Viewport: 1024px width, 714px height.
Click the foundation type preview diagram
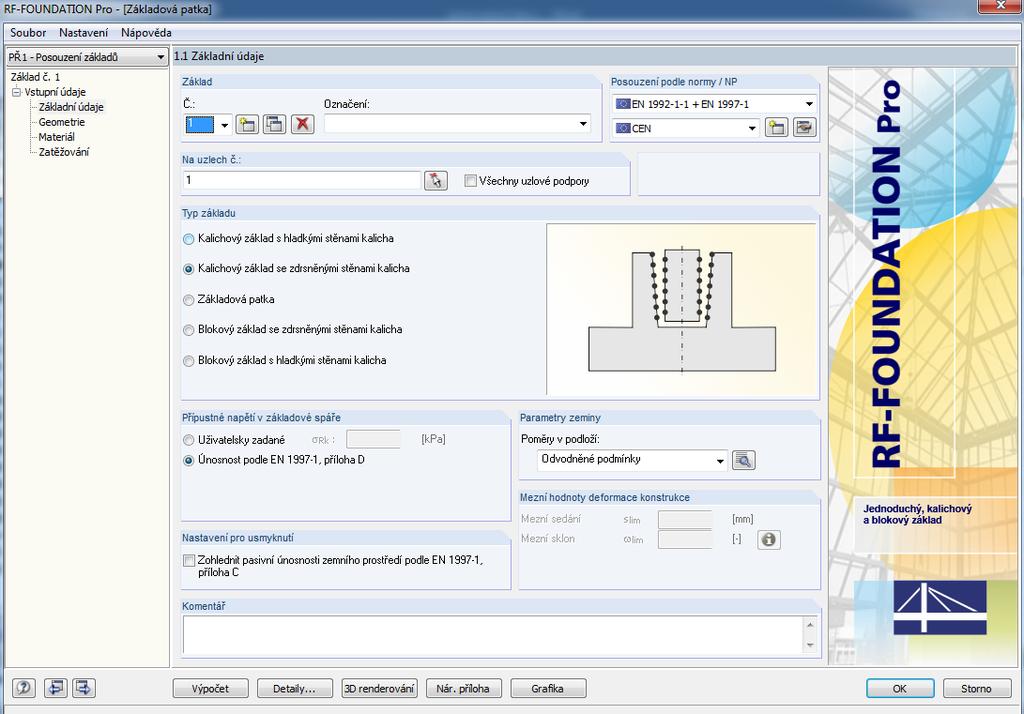(681, 310)
